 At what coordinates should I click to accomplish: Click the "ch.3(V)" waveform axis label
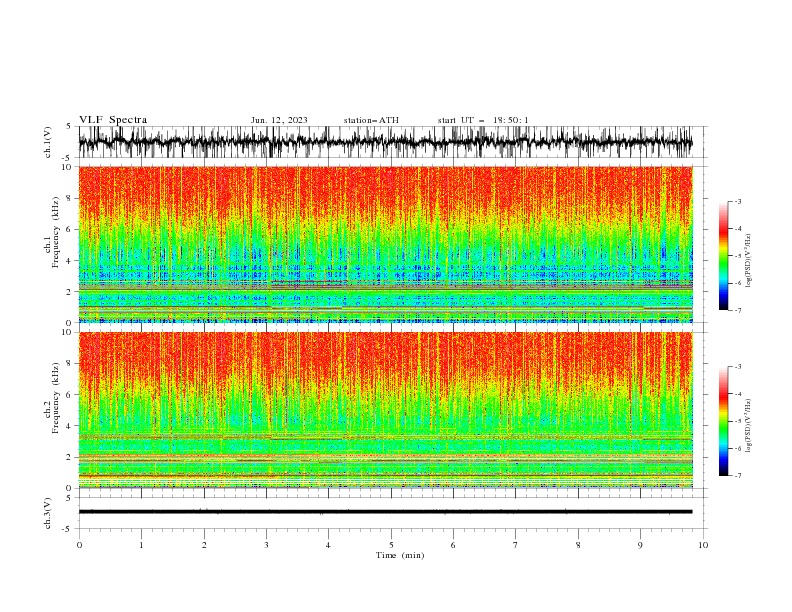(48, 513)
